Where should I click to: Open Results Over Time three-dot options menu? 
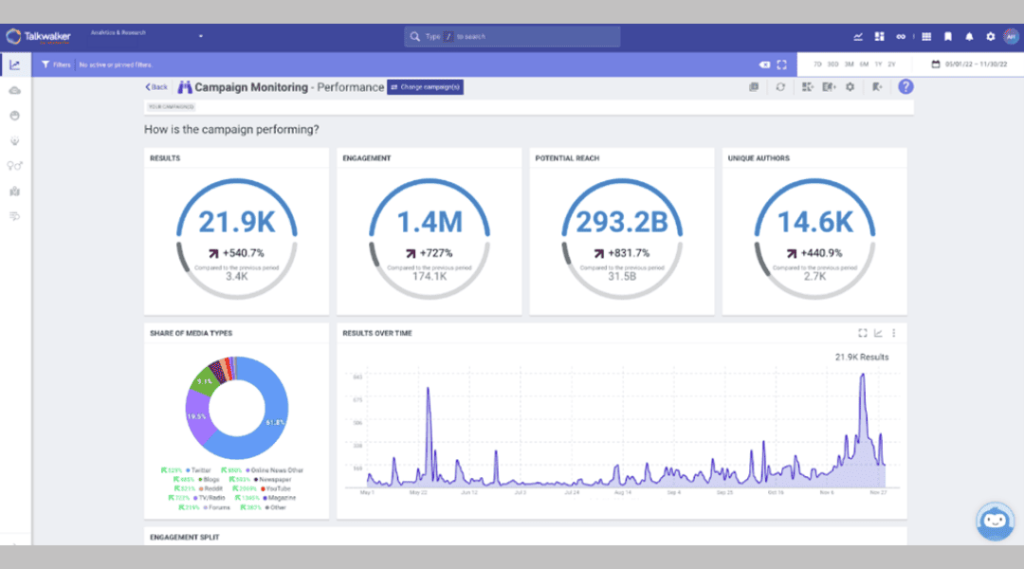pos(893,333)
